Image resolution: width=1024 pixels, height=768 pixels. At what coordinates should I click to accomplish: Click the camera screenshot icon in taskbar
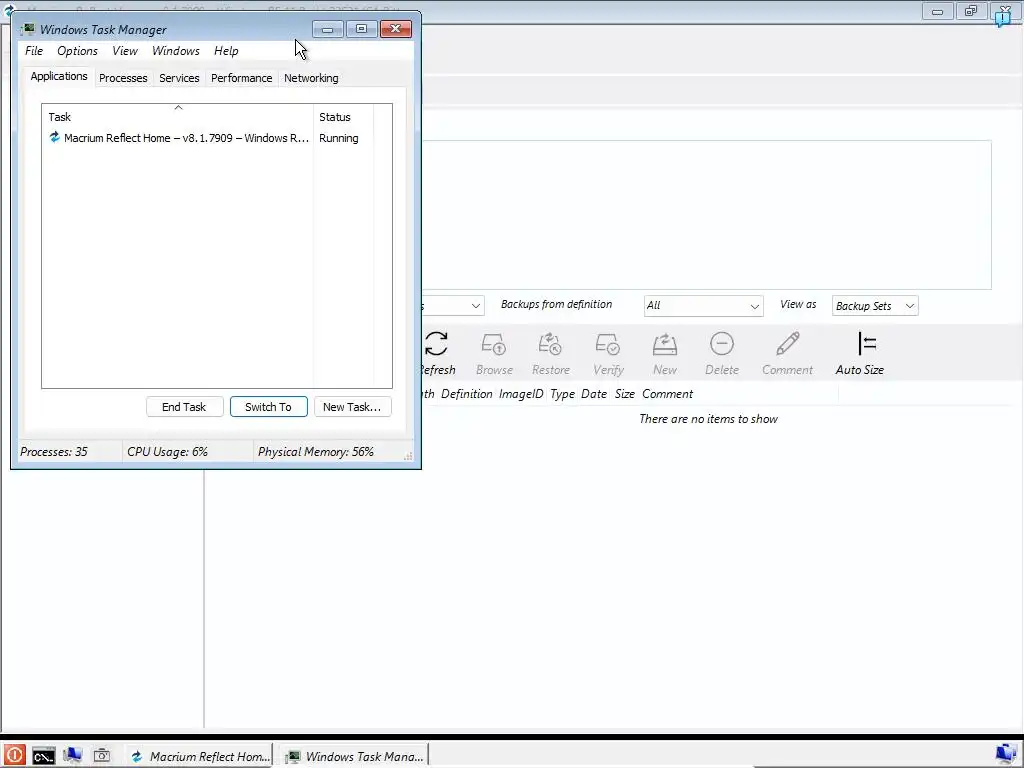(x=102, y=756)
